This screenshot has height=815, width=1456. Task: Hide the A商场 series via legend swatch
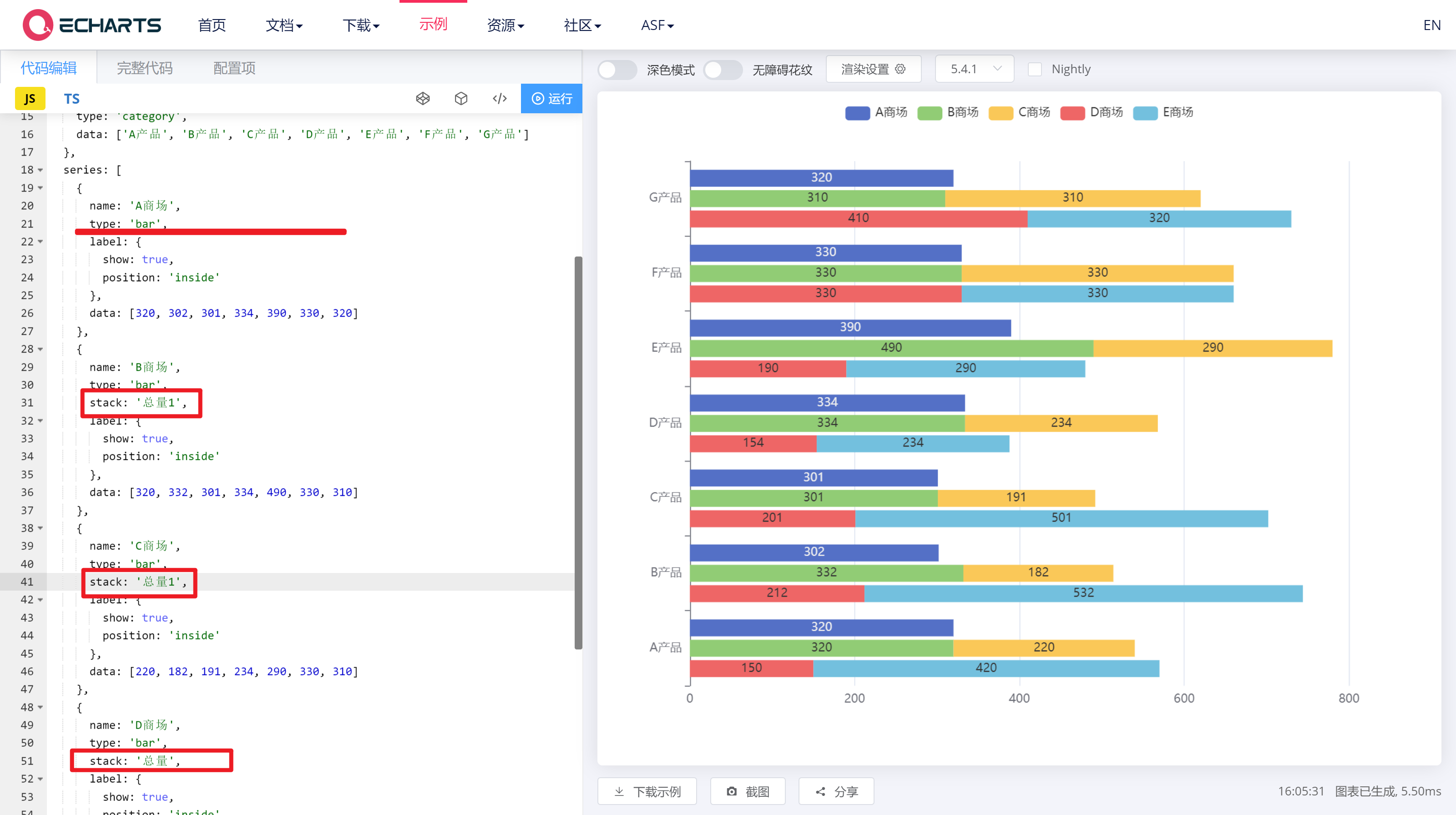point(857,112)
